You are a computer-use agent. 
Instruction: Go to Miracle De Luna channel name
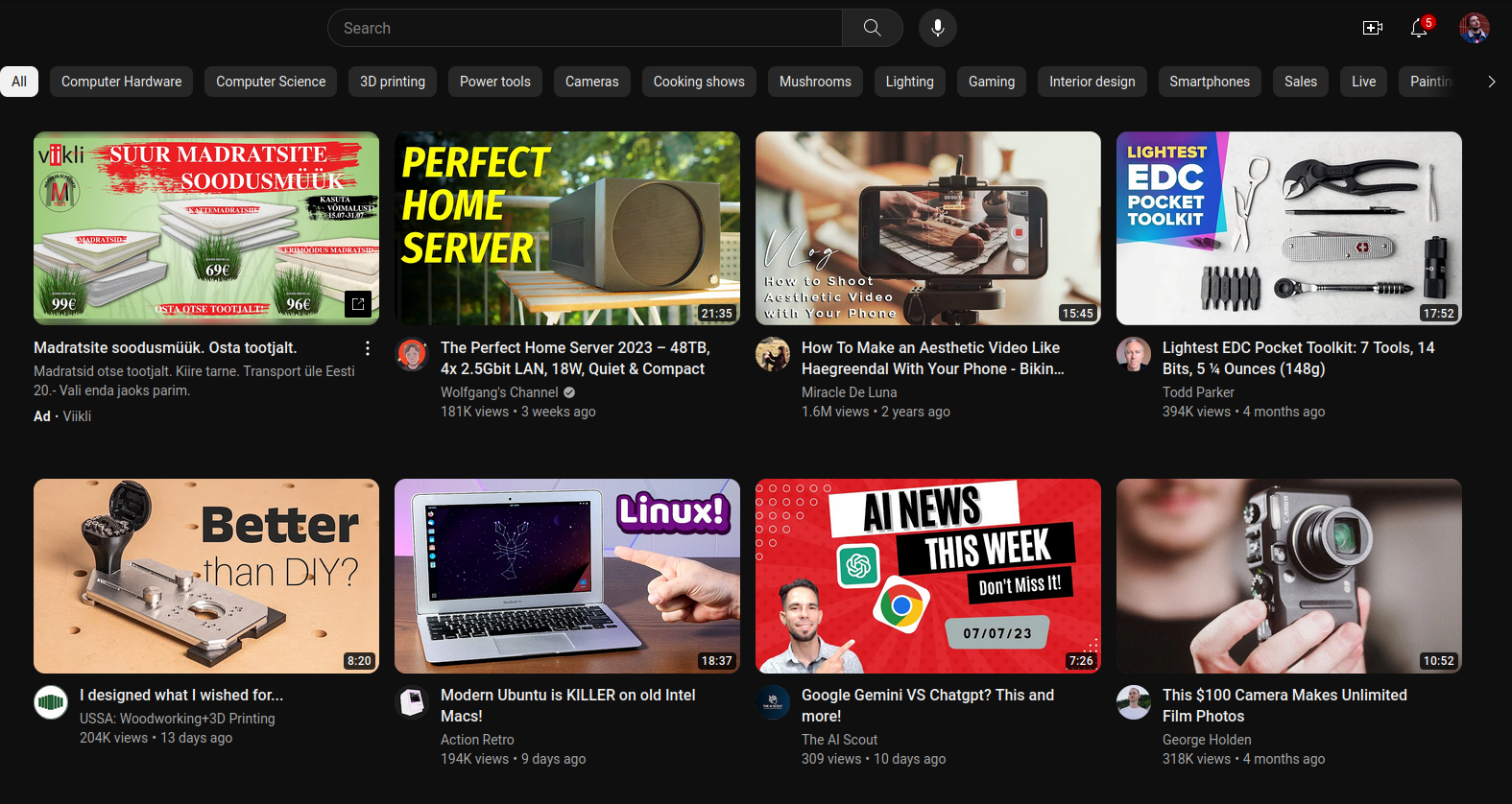[850, 392]
